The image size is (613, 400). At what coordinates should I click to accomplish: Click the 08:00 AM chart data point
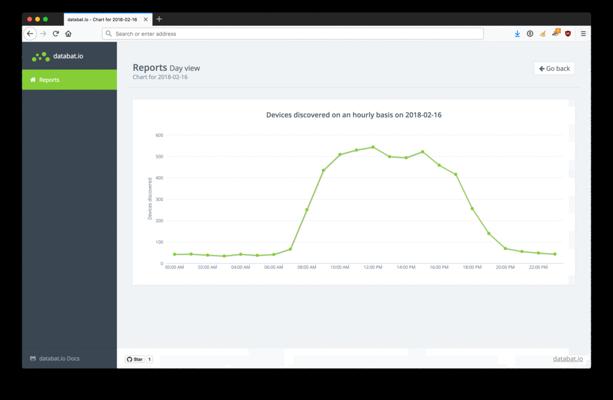[x=307, y=210]
